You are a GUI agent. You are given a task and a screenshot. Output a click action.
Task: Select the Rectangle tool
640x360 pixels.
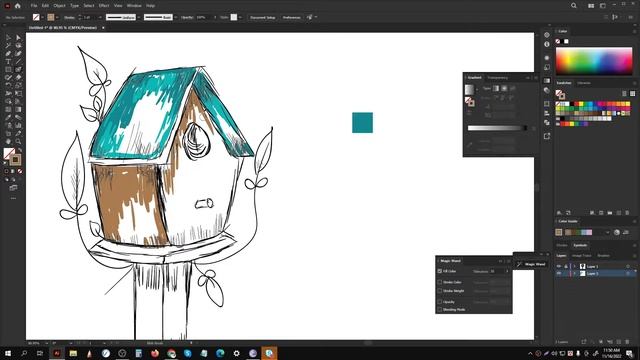pyautogui.click(x=8, y=69)
